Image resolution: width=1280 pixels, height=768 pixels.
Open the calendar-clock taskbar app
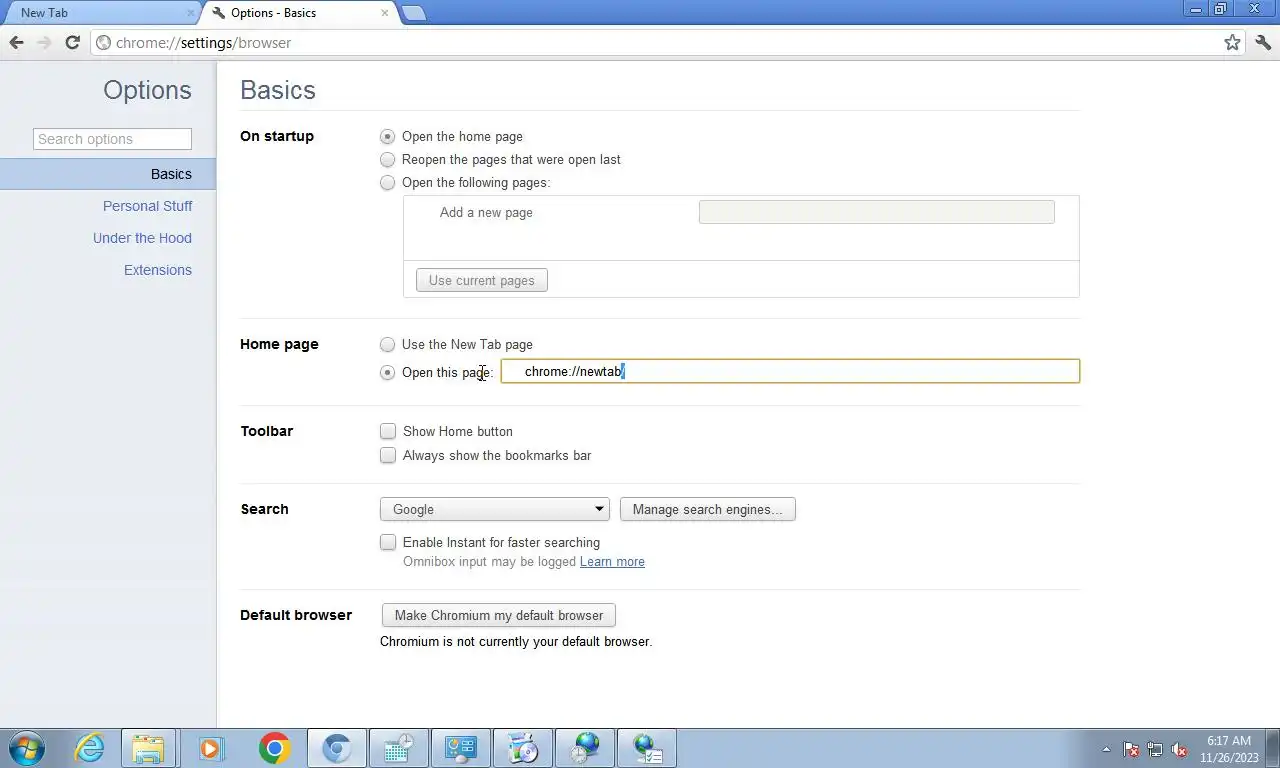point(399,748)
